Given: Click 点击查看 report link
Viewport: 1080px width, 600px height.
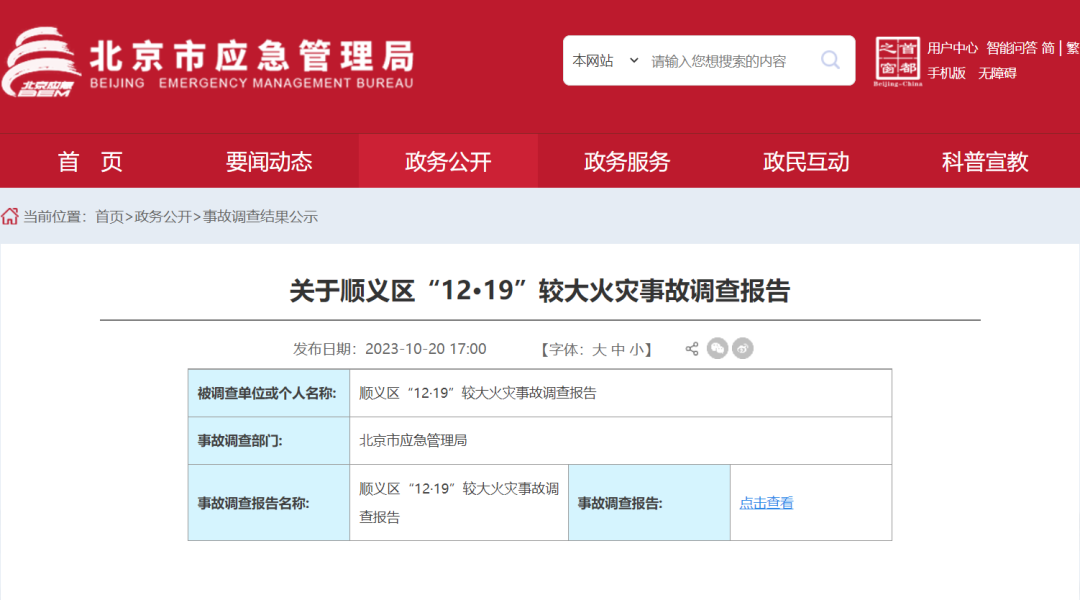Looking at the screenshot, I should (766, 503).
